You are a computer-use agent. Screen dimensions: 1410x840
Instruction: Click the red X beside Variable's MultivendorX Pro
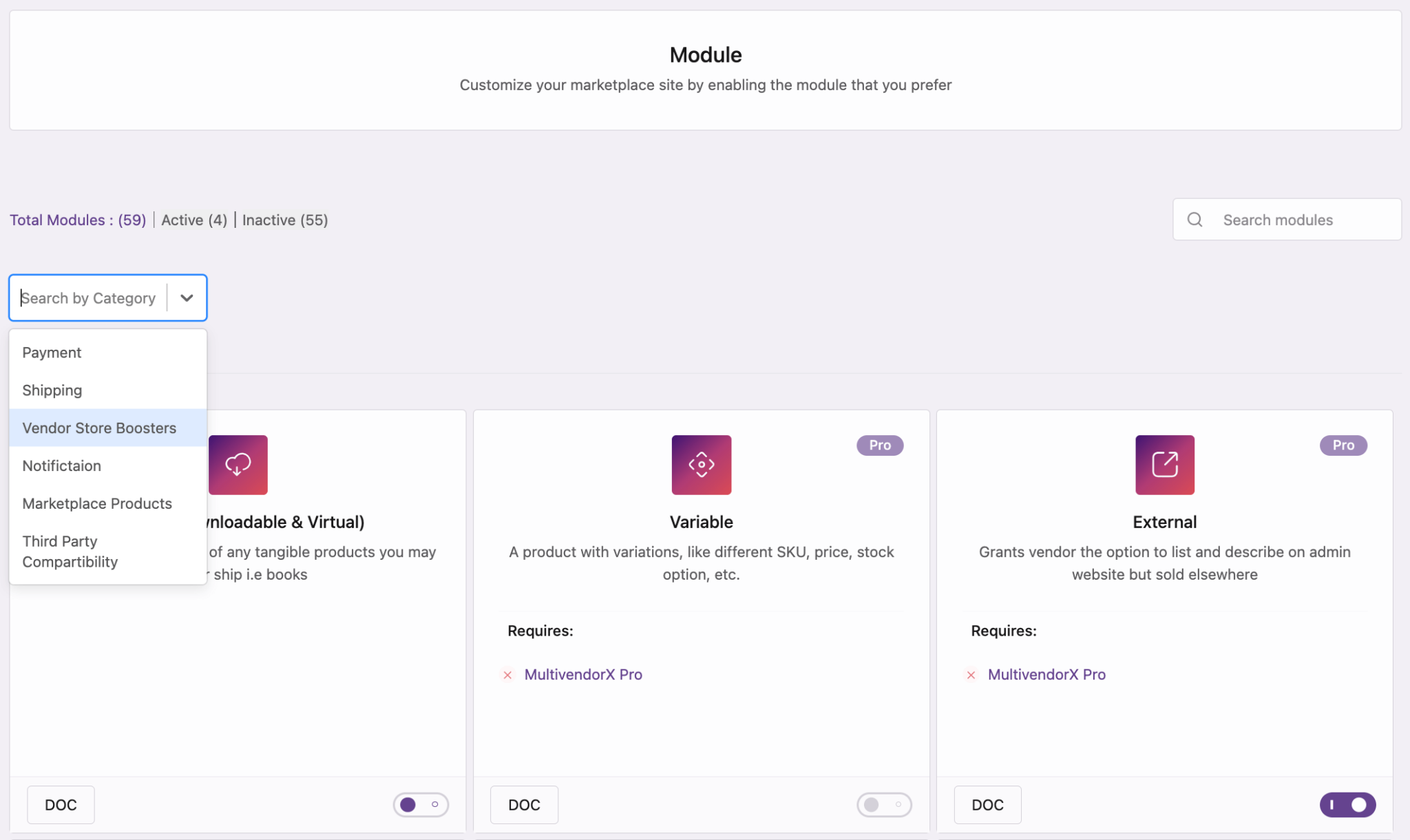tap(507, 675)
